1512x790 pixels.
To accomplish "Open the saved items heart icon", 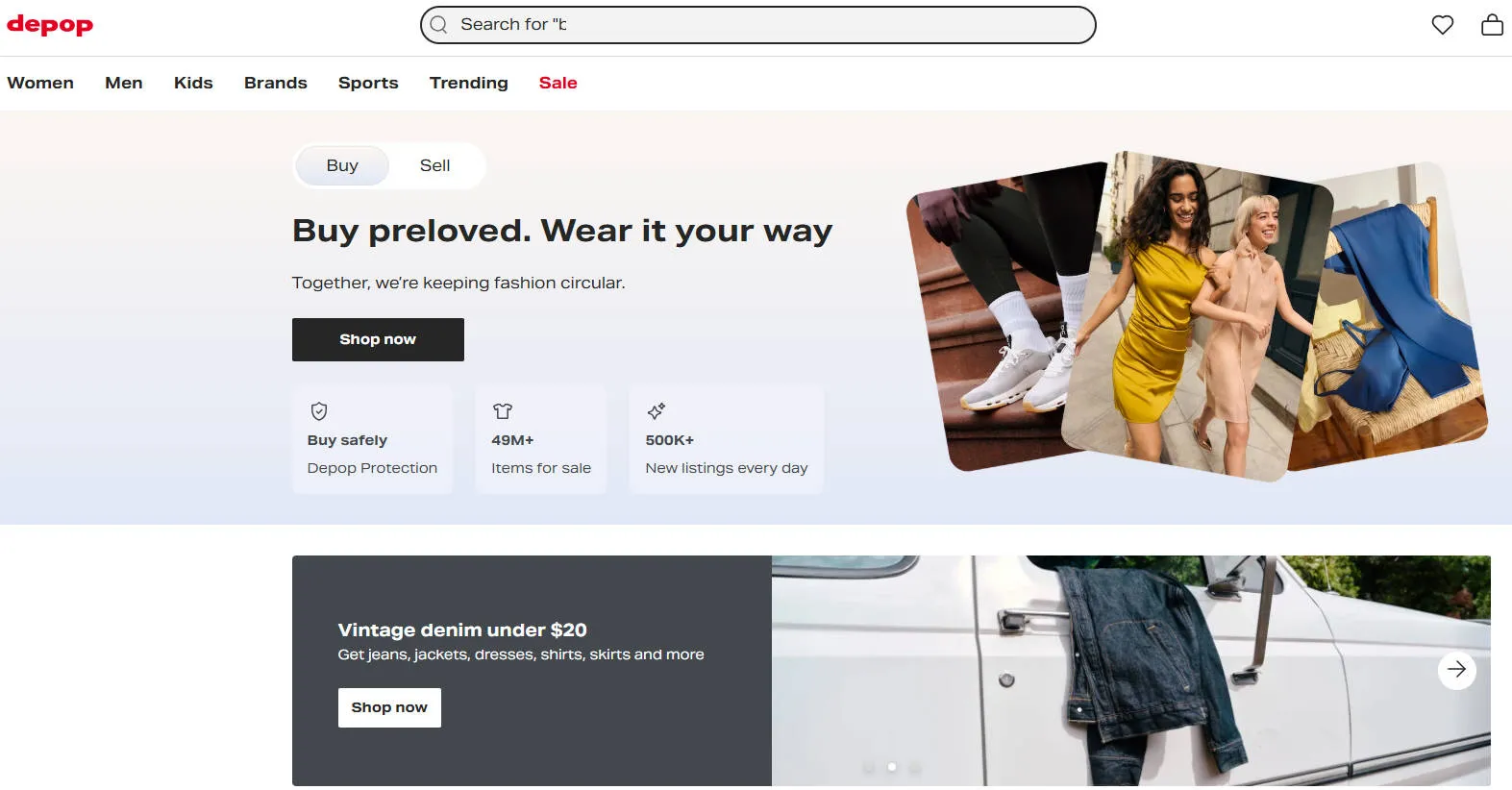I will click(x=1442, y=25).
